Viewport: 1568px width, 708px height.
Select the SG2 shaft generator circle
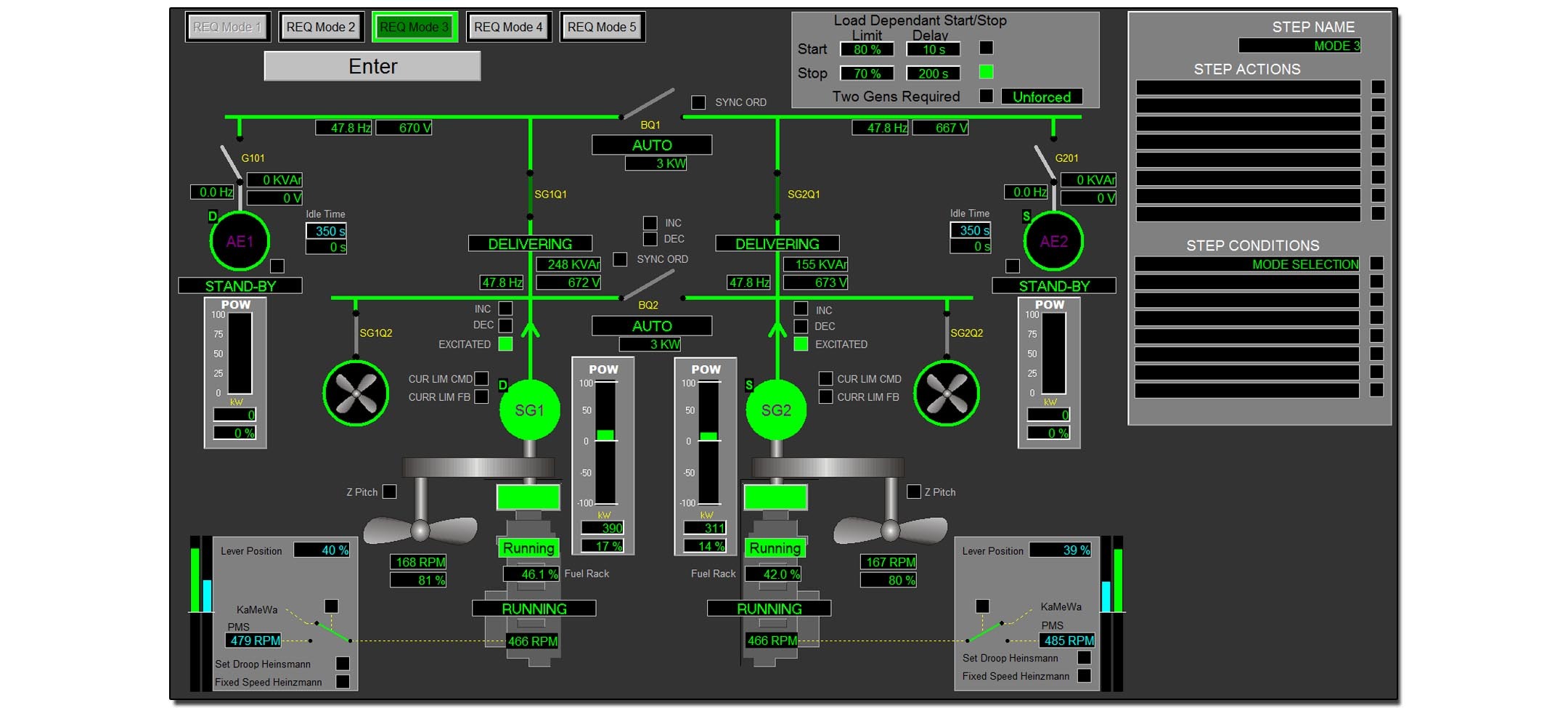coord(776,410)
